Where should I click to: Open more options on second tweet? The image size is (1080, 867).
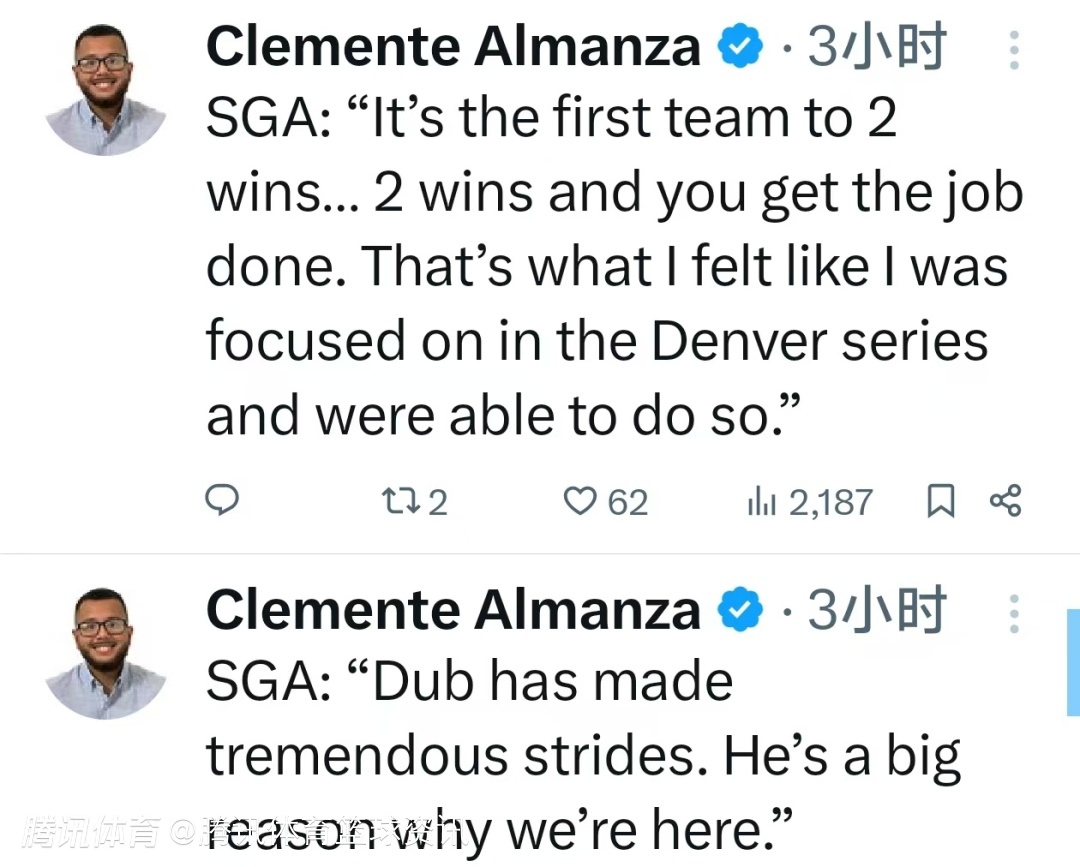click(1013, 612)
